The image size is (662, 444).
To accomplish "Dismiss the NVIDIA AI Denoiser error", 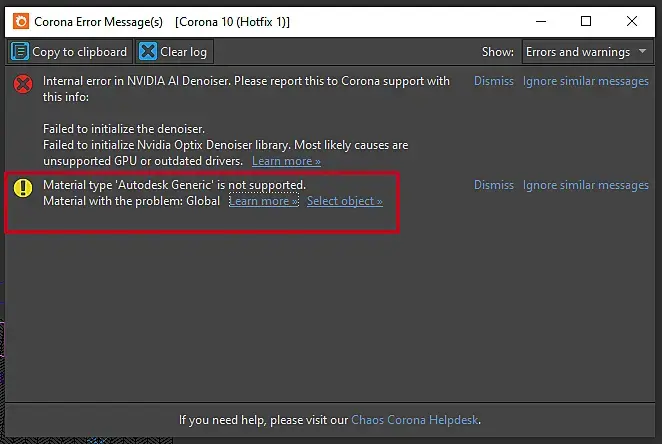I will click(494, 81).
